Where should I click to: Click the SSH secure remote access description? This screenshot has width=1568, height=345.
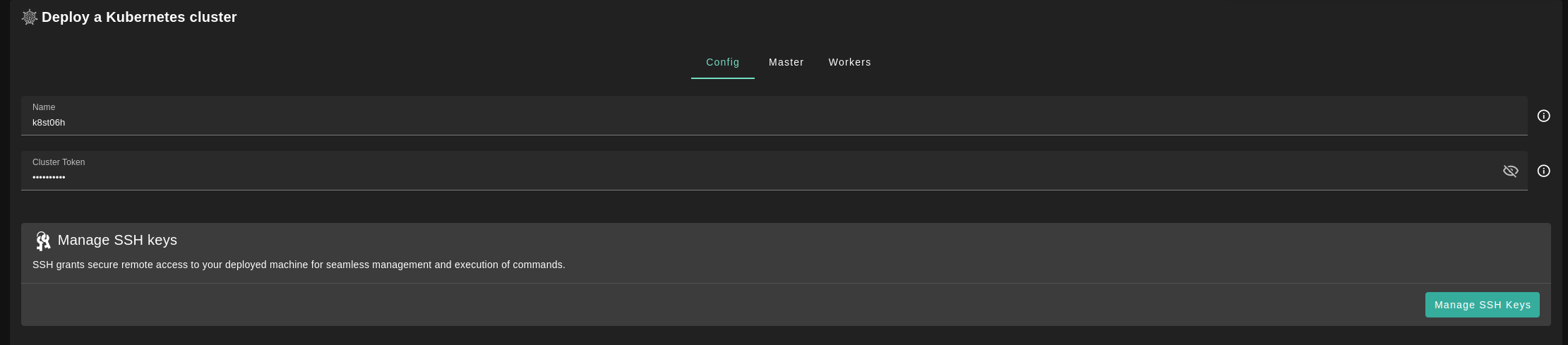(x=299, y=265)
